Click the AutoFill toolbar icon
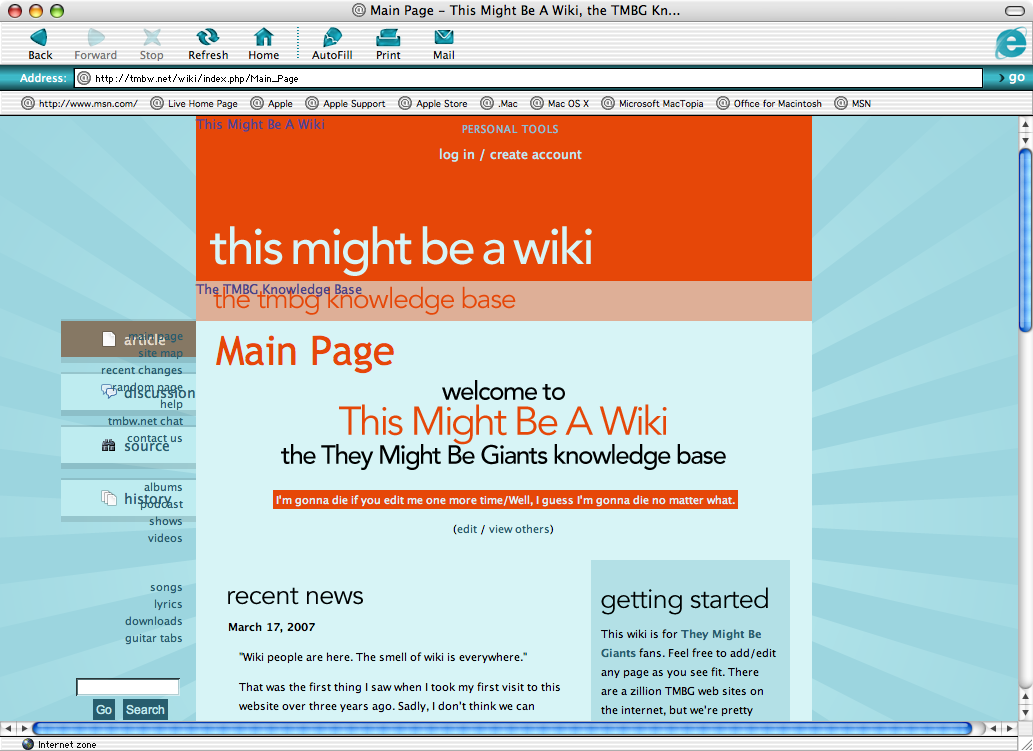Image resolution: width=1033 pixels, height=751 pixels. (332, 44)
